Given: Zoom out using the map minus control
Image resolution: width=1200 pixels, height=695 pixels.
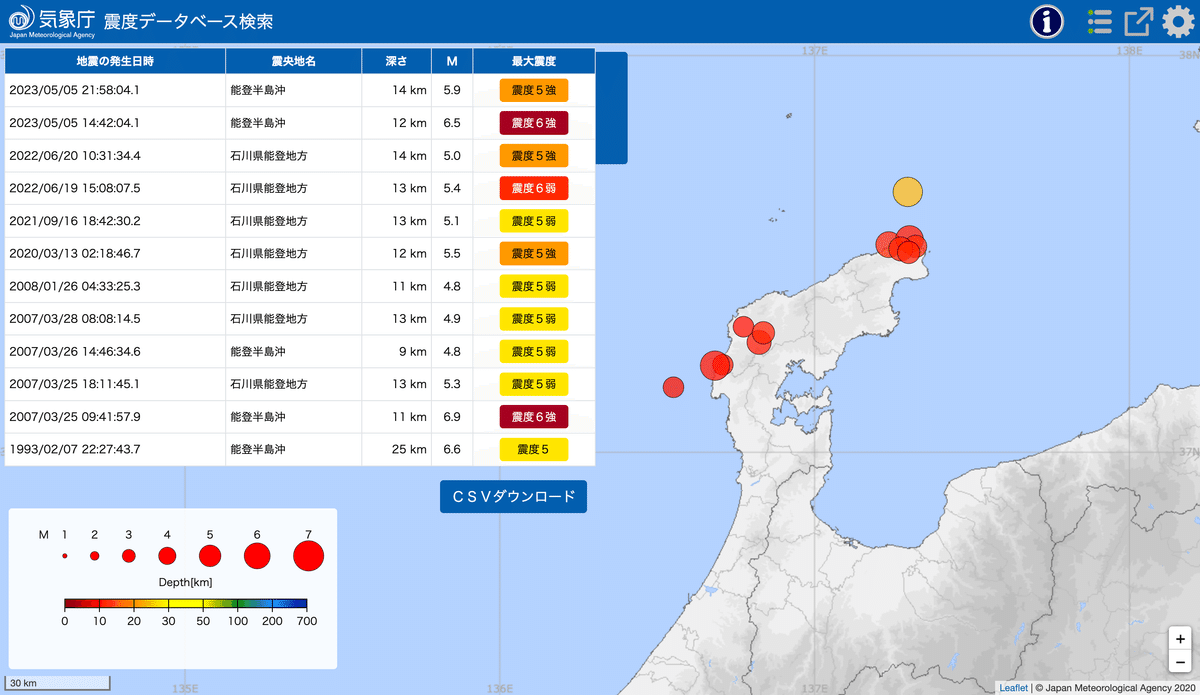Looking at the screenshot, I should coord(1179,661).
